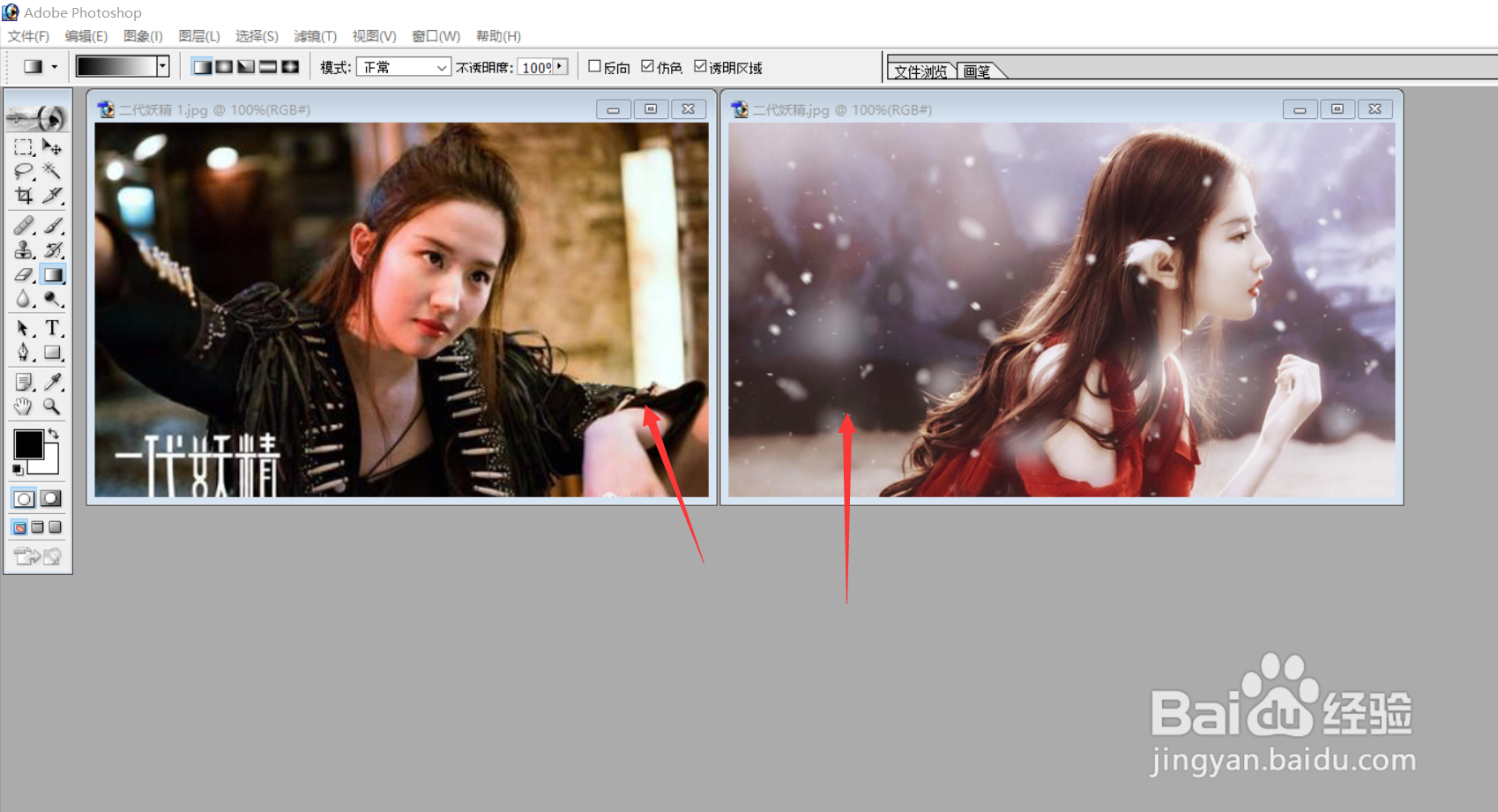Choose Linear gradient style
The image size is (1498, 812).
click(202, 67)
